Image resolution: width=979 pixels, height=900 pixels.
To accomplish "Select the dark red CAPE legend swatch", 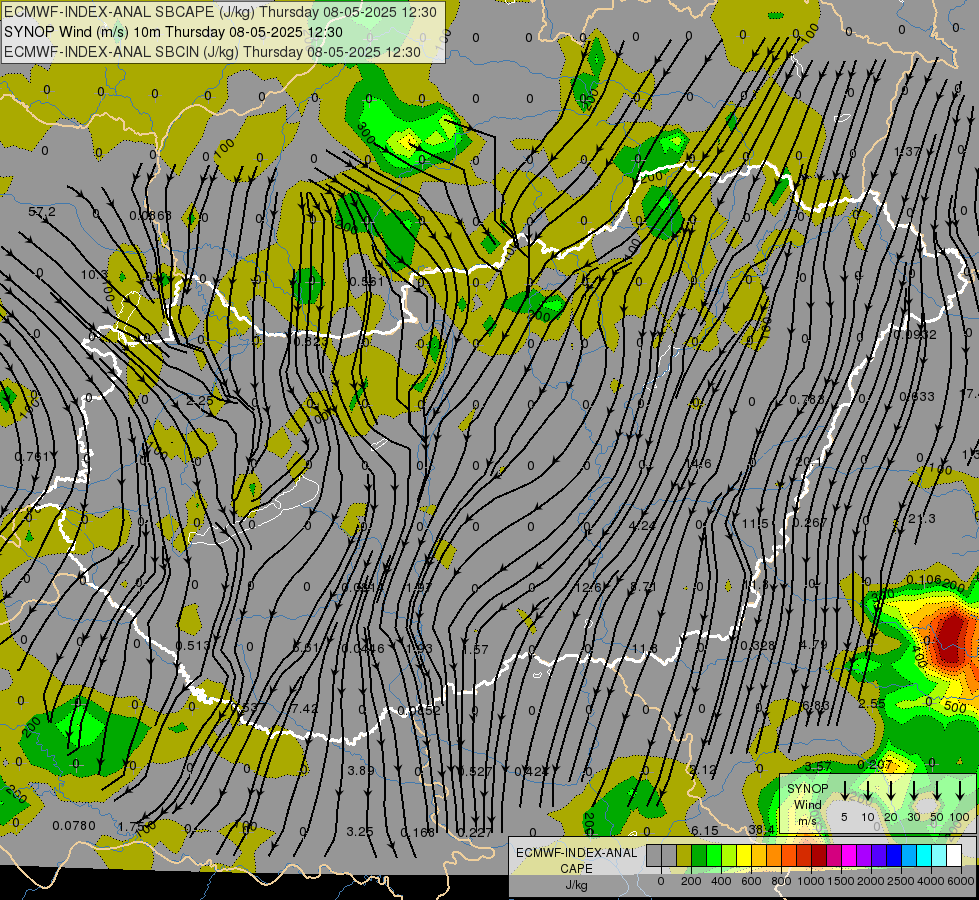I will [x=819, y=856].
